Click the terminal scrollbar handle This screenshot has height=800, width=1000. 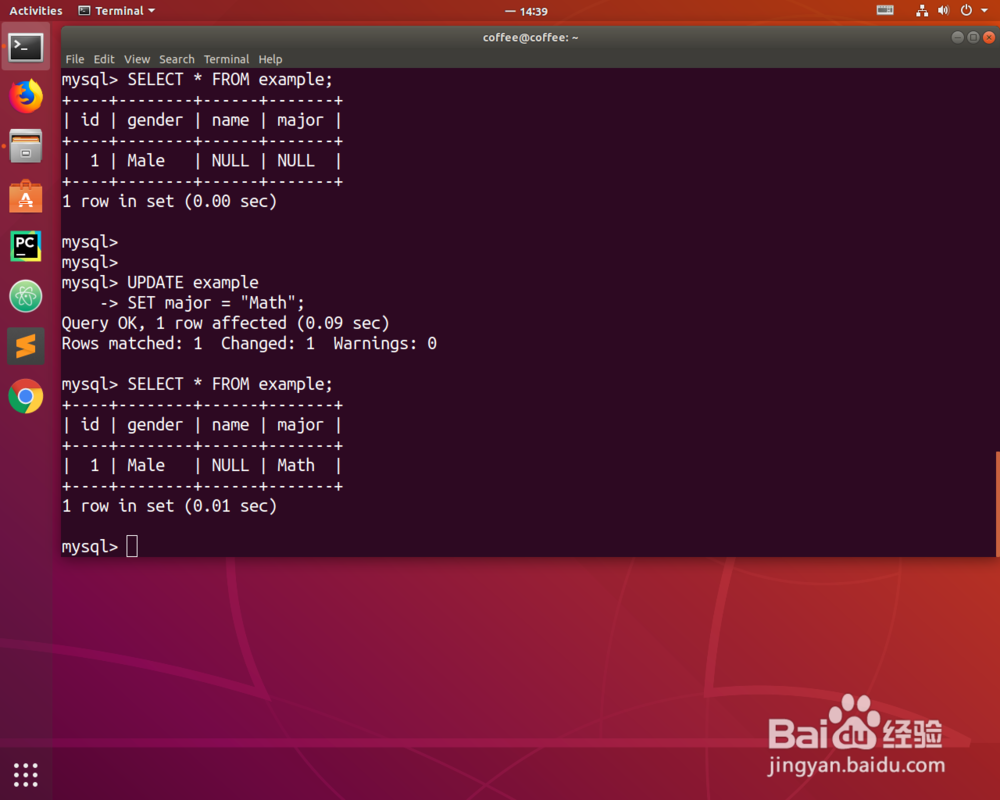[x=997, y=504]
